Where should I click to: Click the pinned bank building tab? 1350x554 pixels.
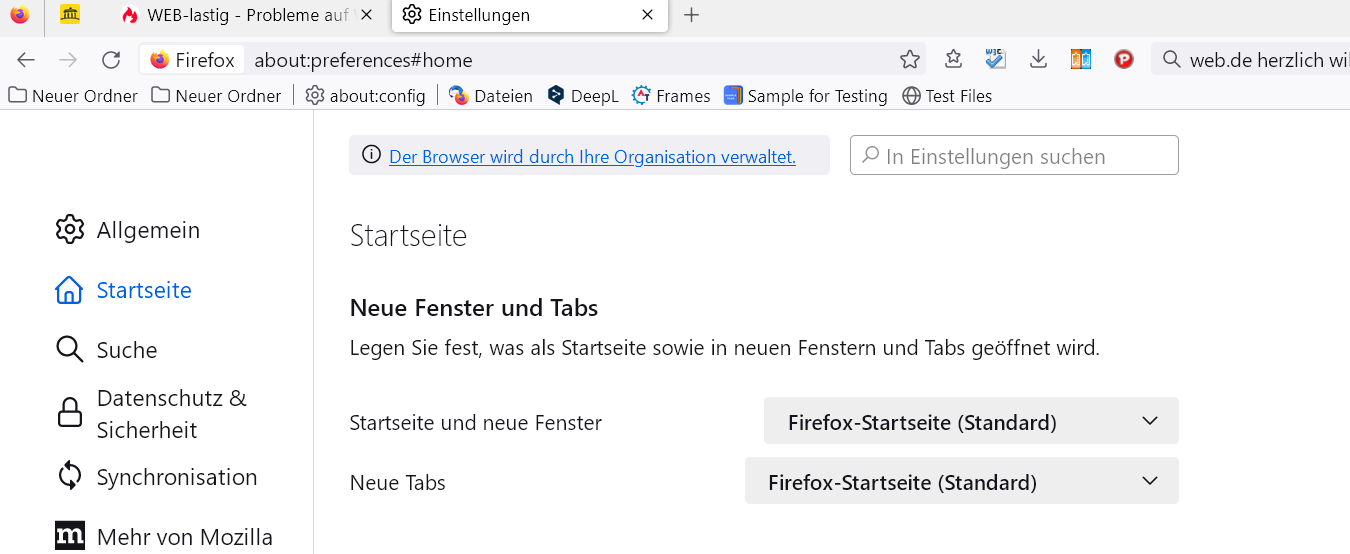tap(70, 15)
